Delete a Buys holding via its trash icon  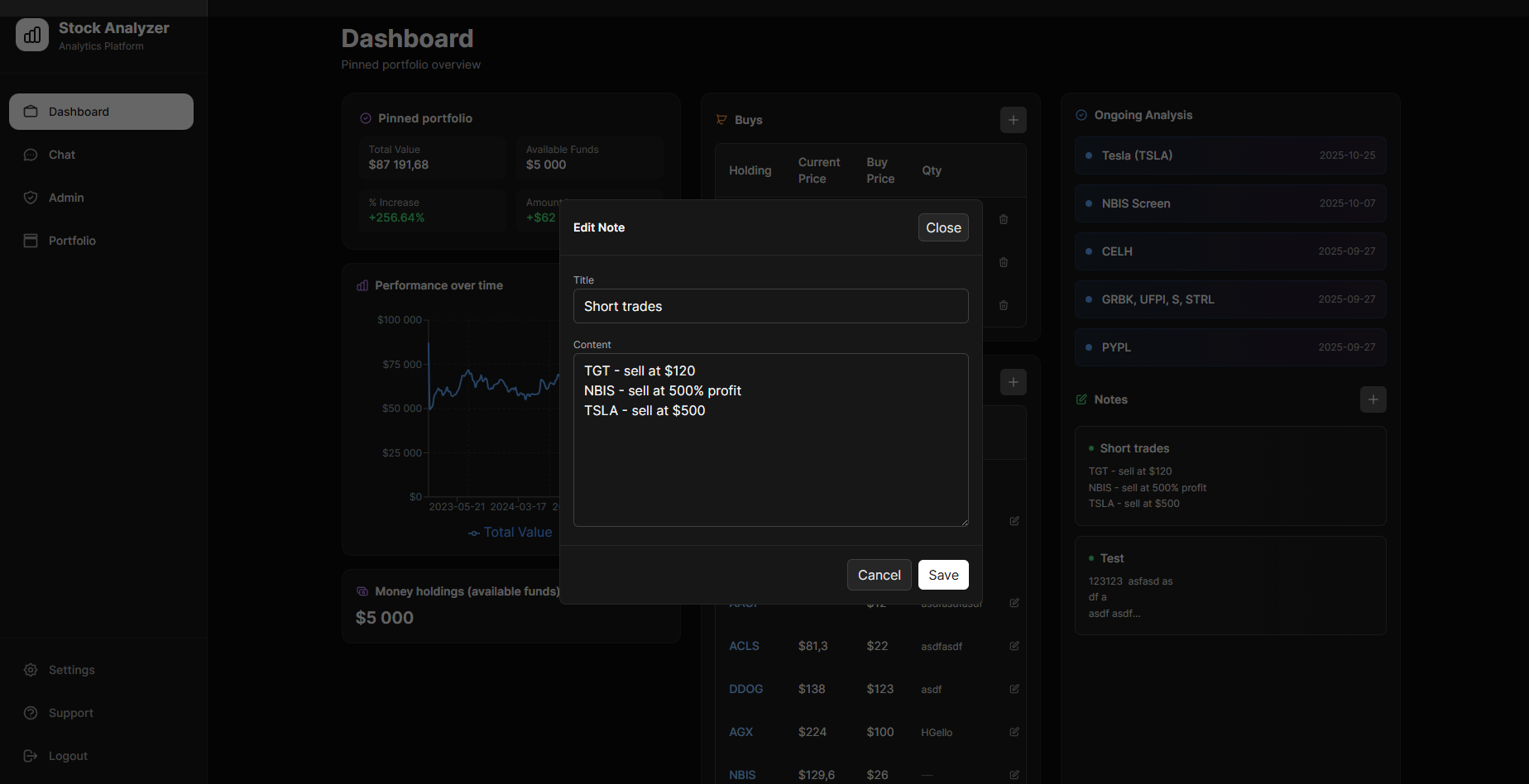[1004, 219]
